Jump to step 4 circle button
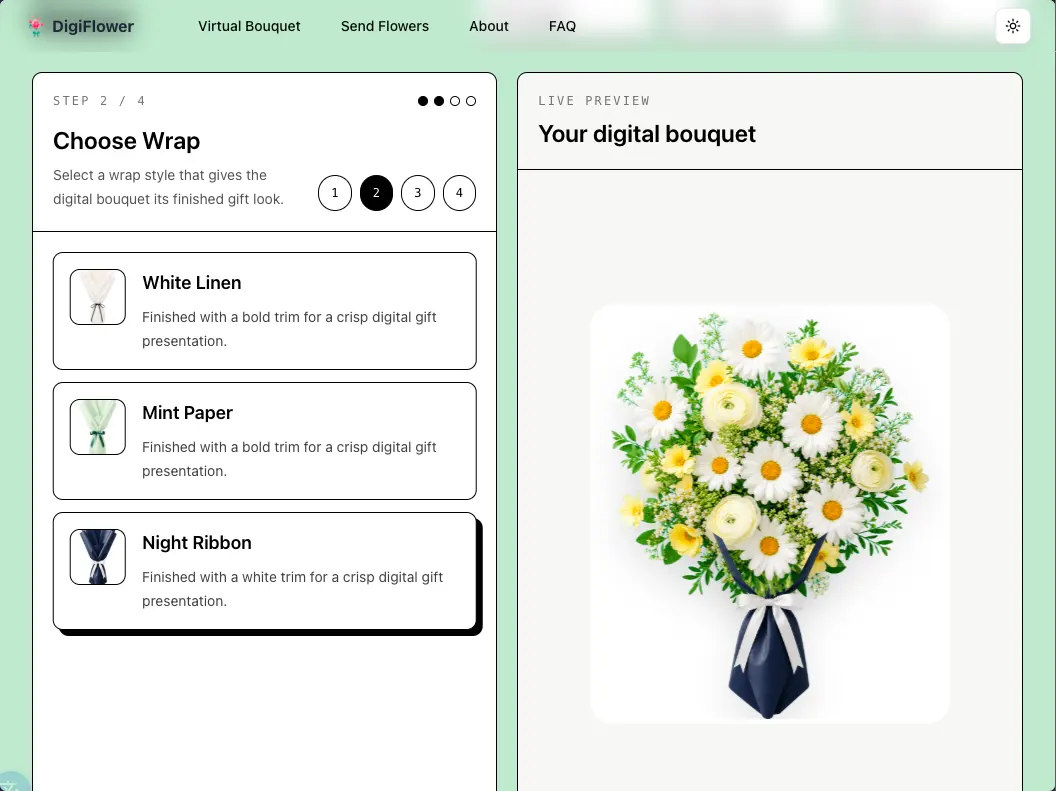Image resolution: width=1056 pixels, height=791 pixels. coord(459,193)
